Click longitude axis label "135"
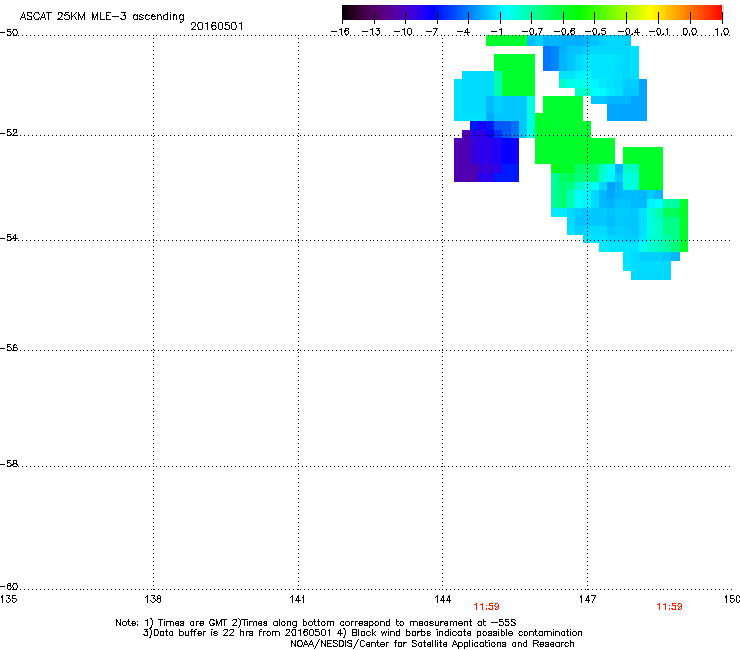The width and height of the screenshot is (740, 650). coord(8,599)
